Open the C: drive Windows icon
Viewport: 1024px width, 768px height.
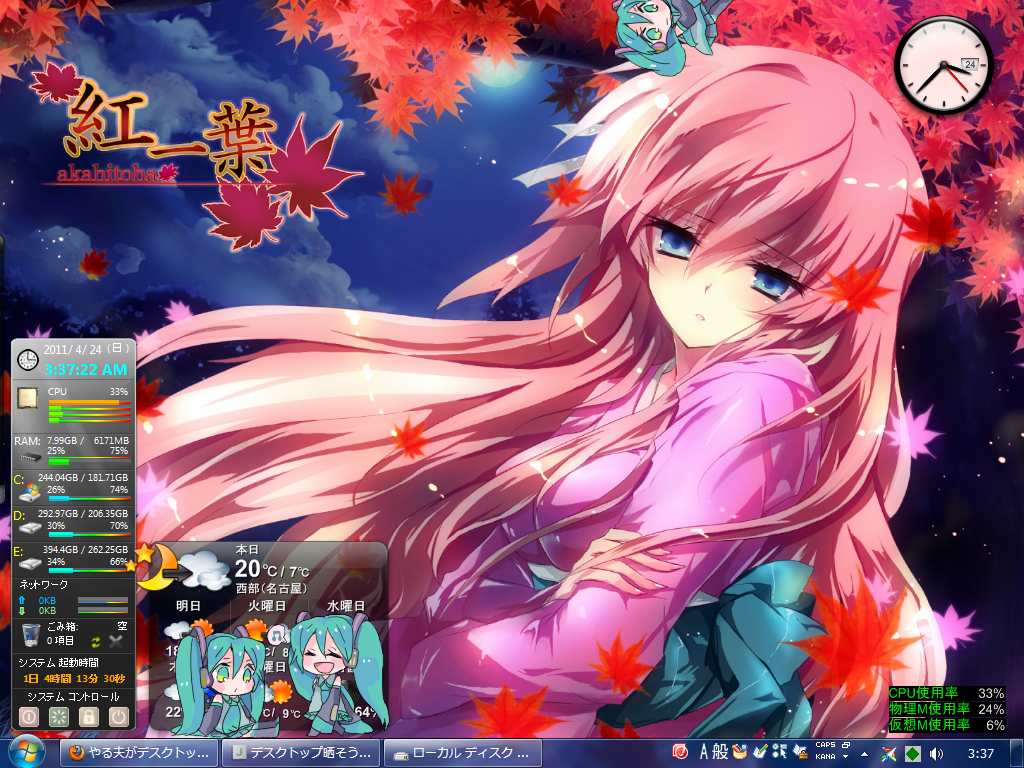(x=29, y=493)
